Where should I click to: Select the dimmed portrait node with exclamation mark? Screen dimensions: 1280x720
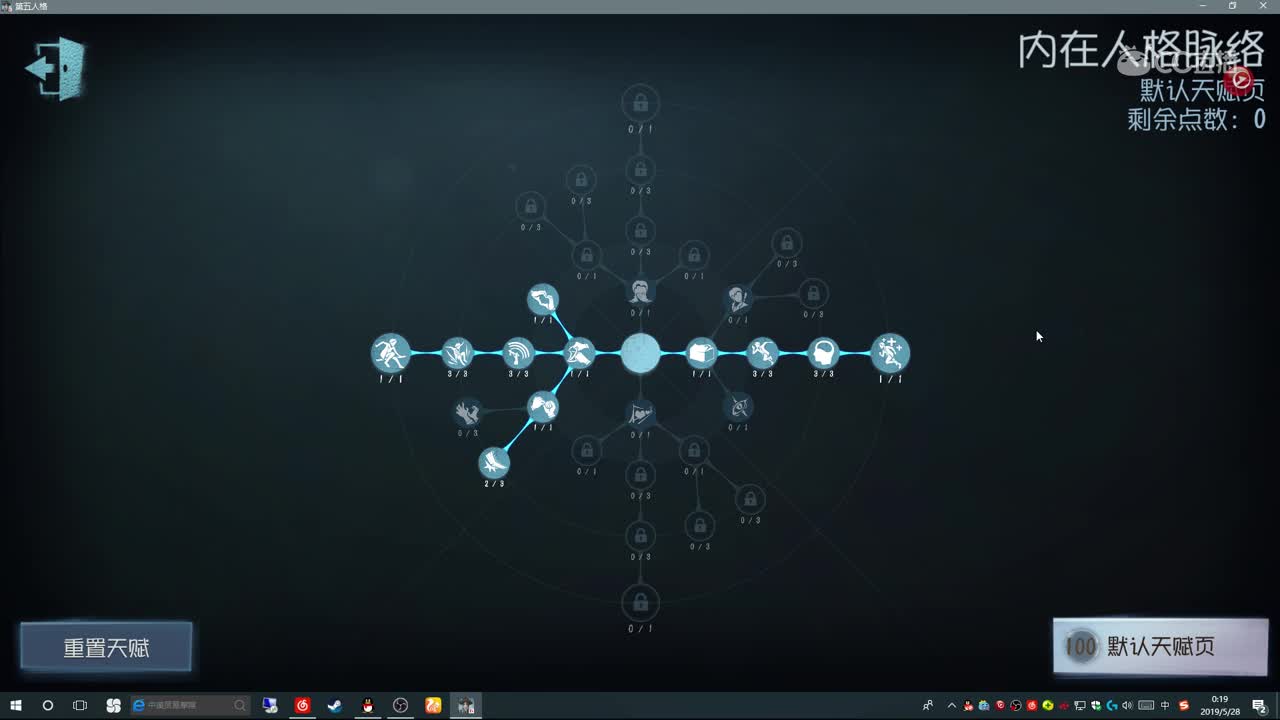[x=738, y=298]
